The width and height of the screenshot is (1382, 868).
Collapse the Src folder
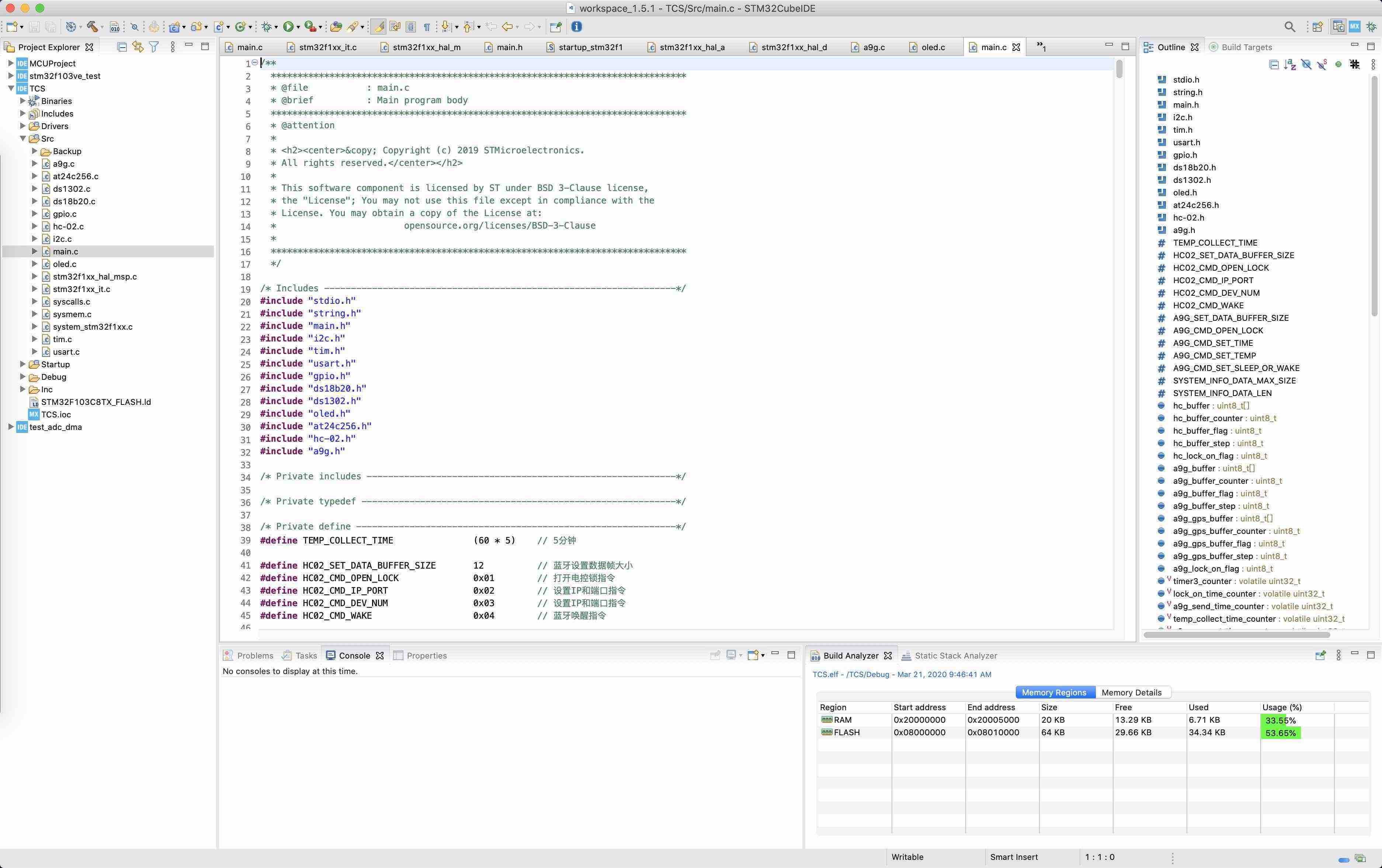[23, 138]
